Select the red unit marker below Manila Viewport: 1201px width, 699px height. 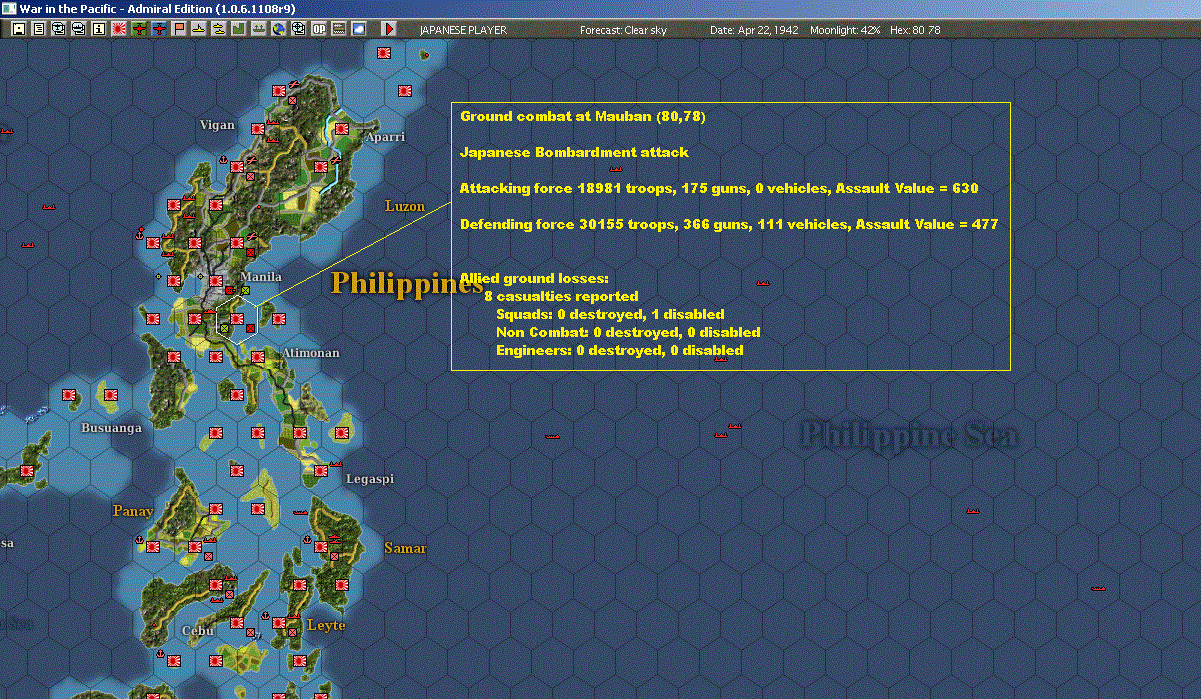click(x=230, y=291)
